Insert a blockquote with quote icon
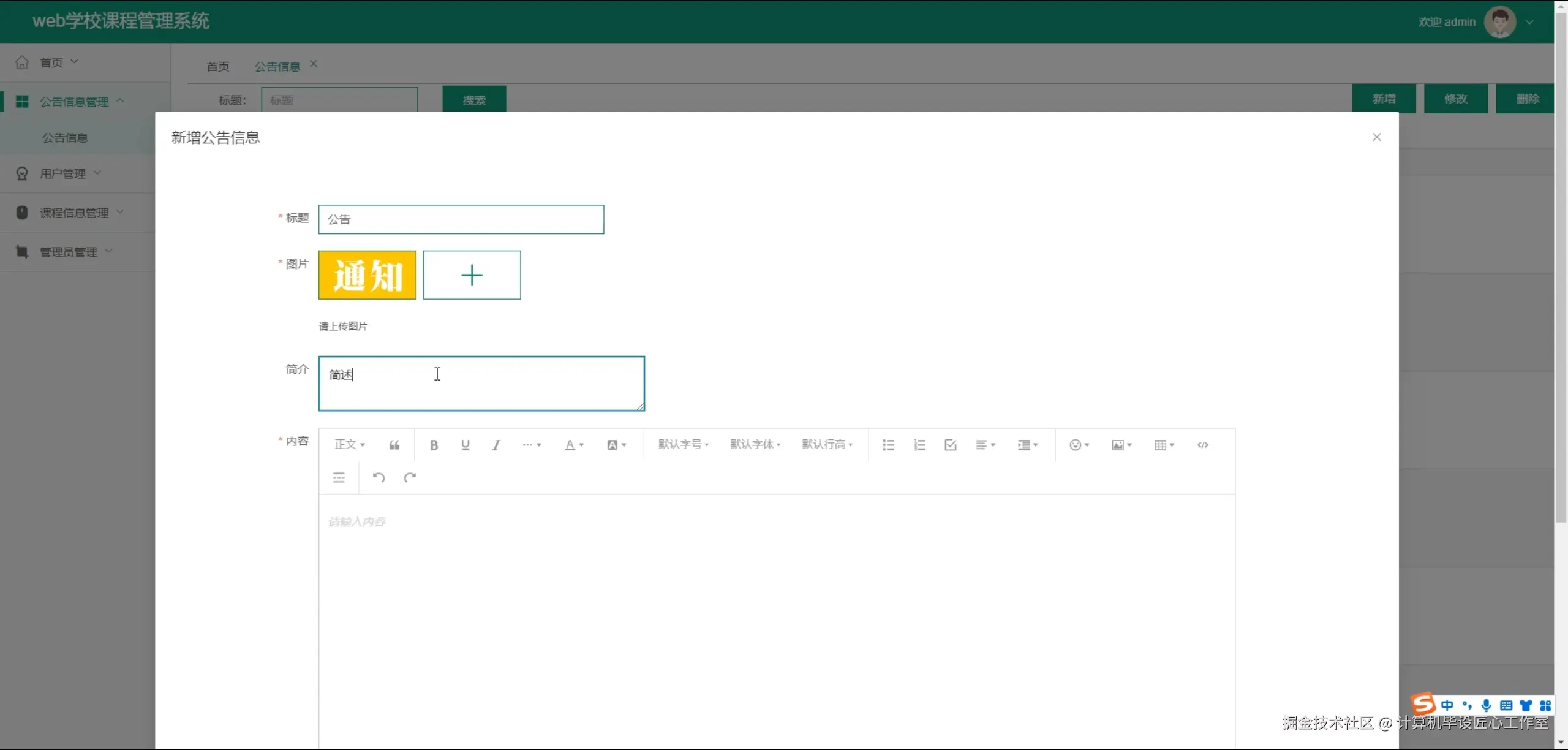 [x=394, y=445]
